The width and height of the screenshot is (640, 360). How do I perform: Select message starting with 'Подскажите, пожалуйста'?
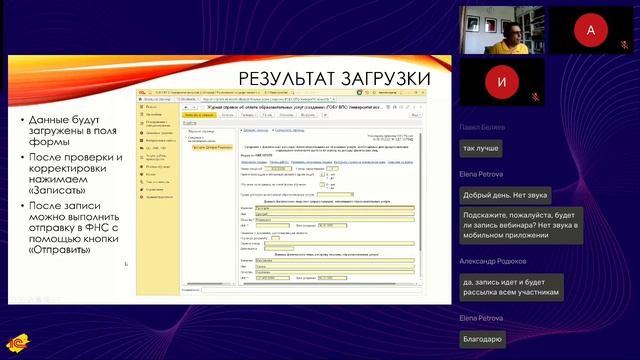point(521,225)
